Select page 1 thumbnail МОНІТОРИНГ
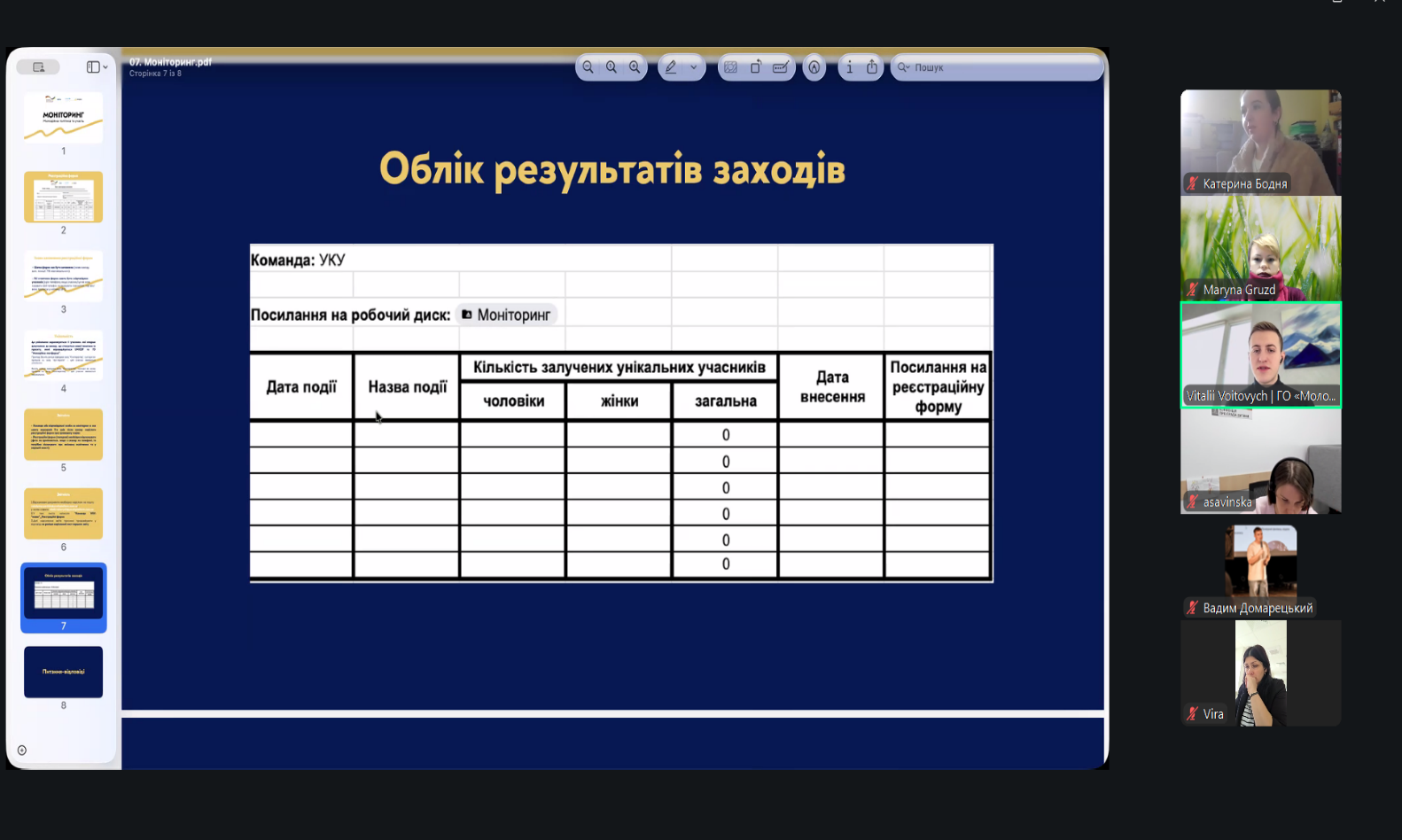The height and width of the screenshot is (840, 1402). point(63,118)
